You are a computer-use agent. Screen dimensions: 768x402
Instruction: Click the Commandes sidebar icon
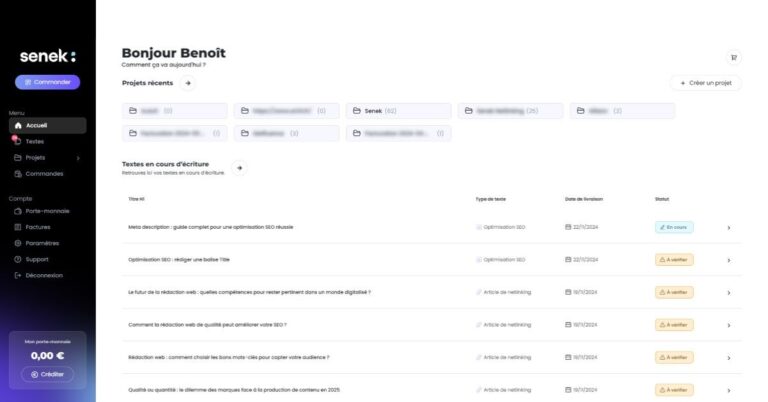18,174
